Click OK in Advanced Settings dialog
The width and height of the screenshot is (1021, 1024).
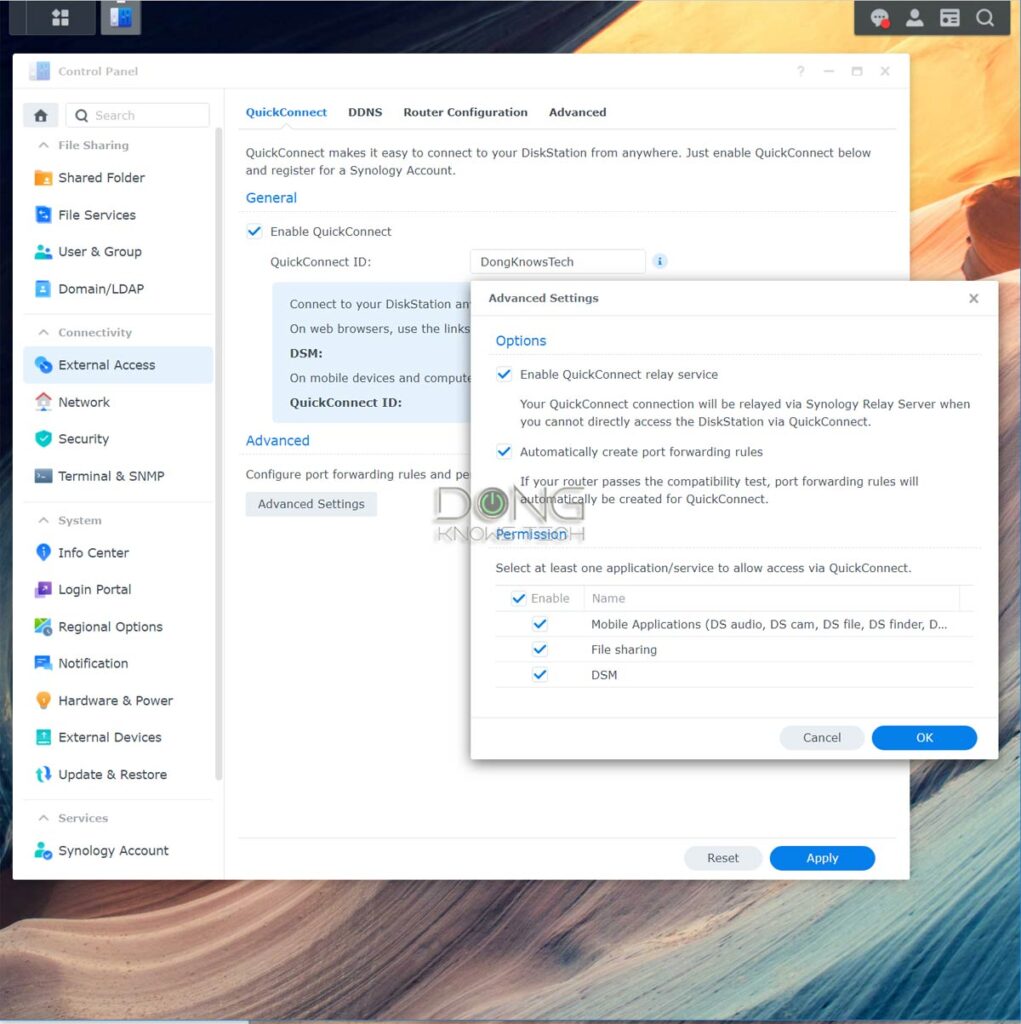(924, 738)
